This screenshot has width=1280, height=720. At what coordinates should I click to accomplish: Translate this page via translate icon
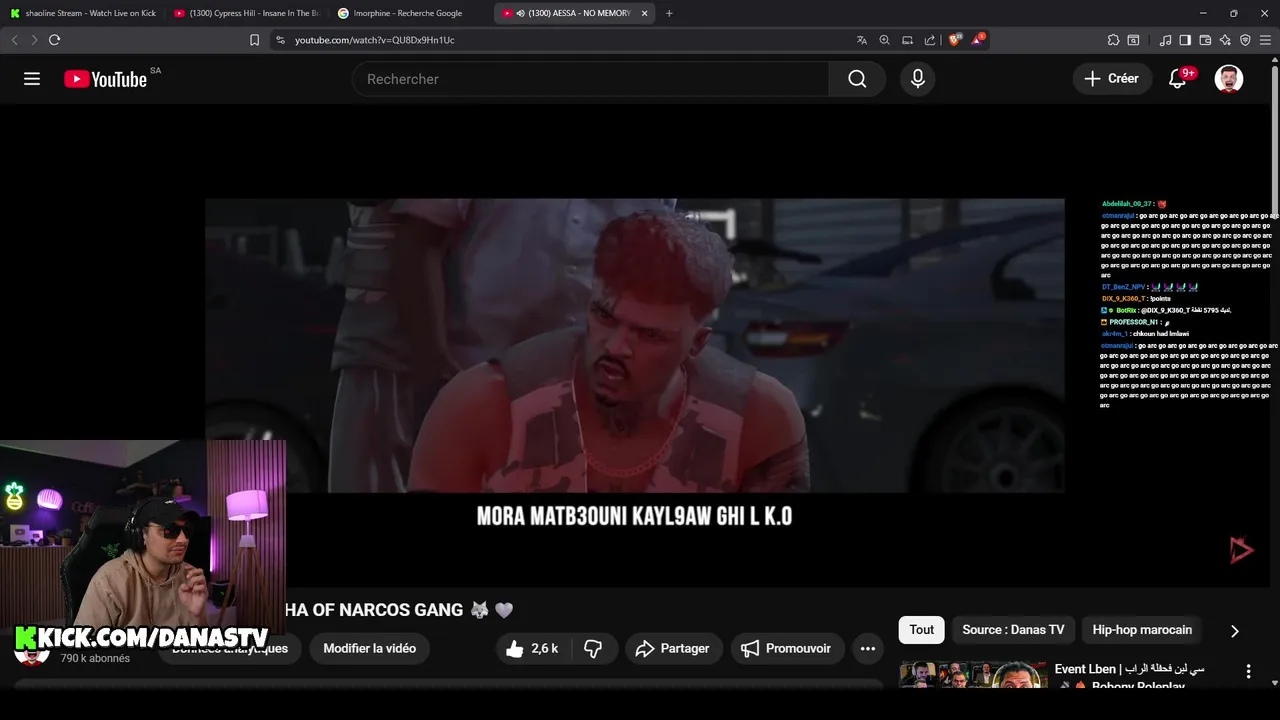click(862, 40)
